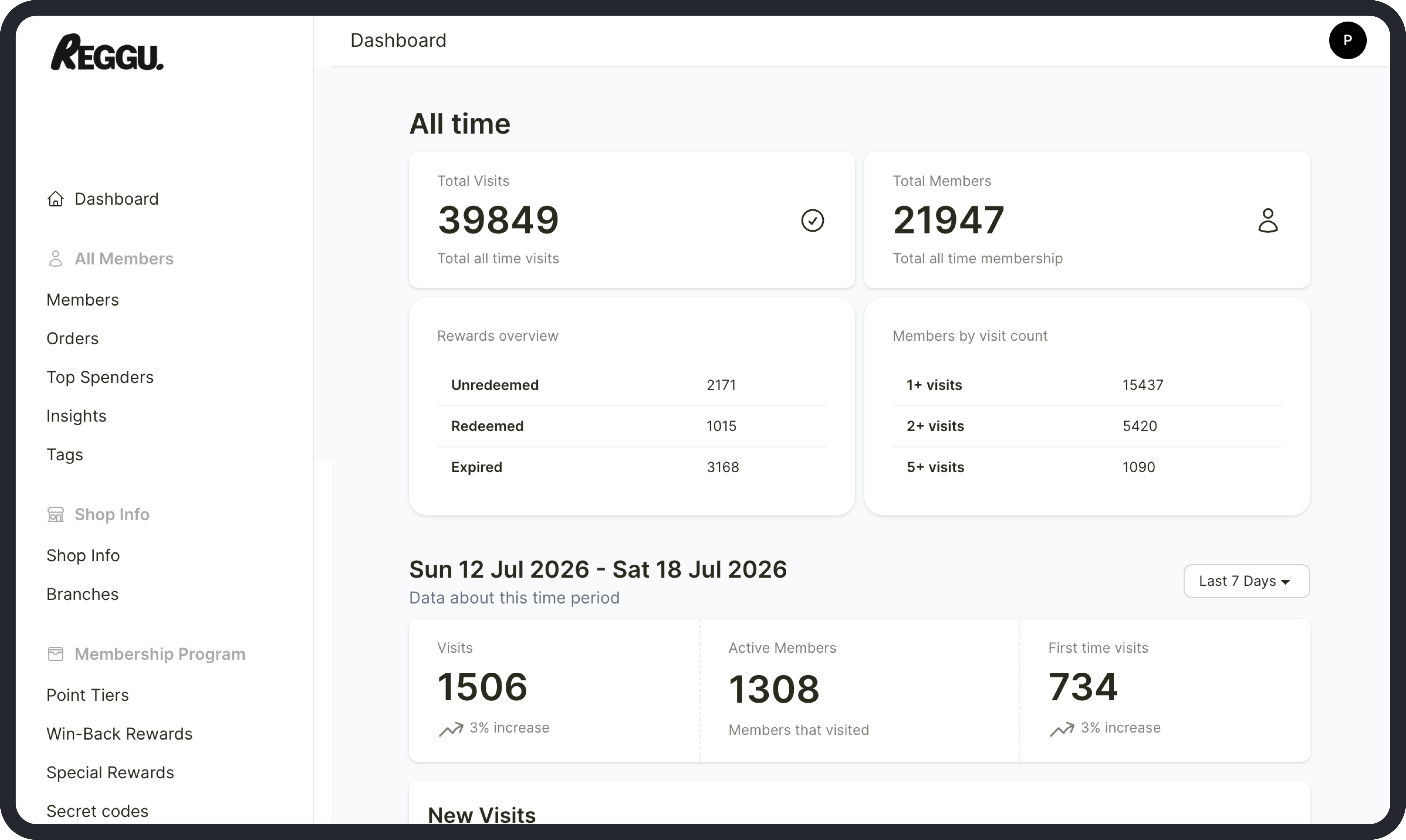The width and height of the screenshot is (1406, 840).
Task: Click the Members that visited caption
Action: click(798, 730)
